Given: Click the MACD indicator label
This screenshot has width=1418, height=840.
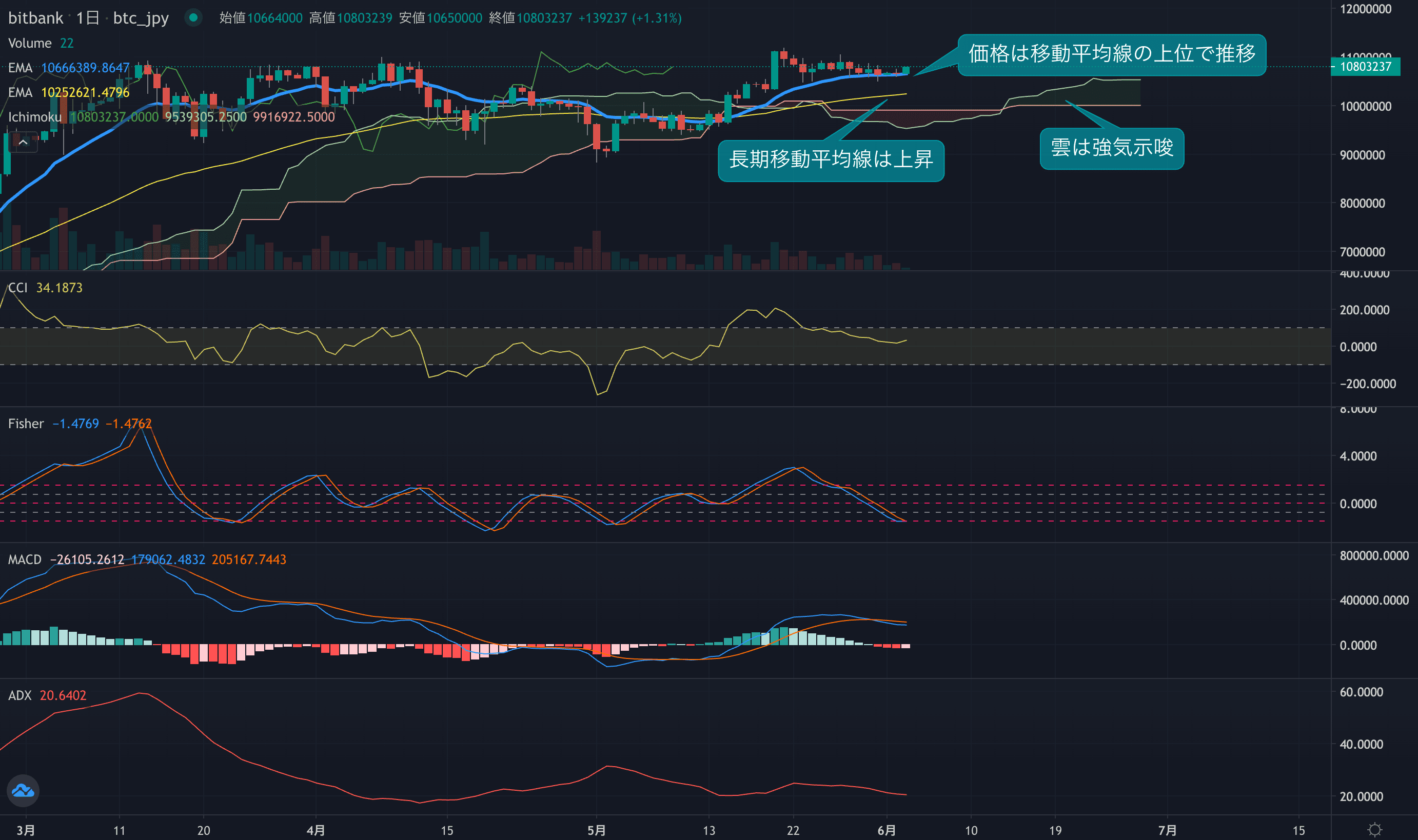Looking at the screenshot, I should 24,559.
